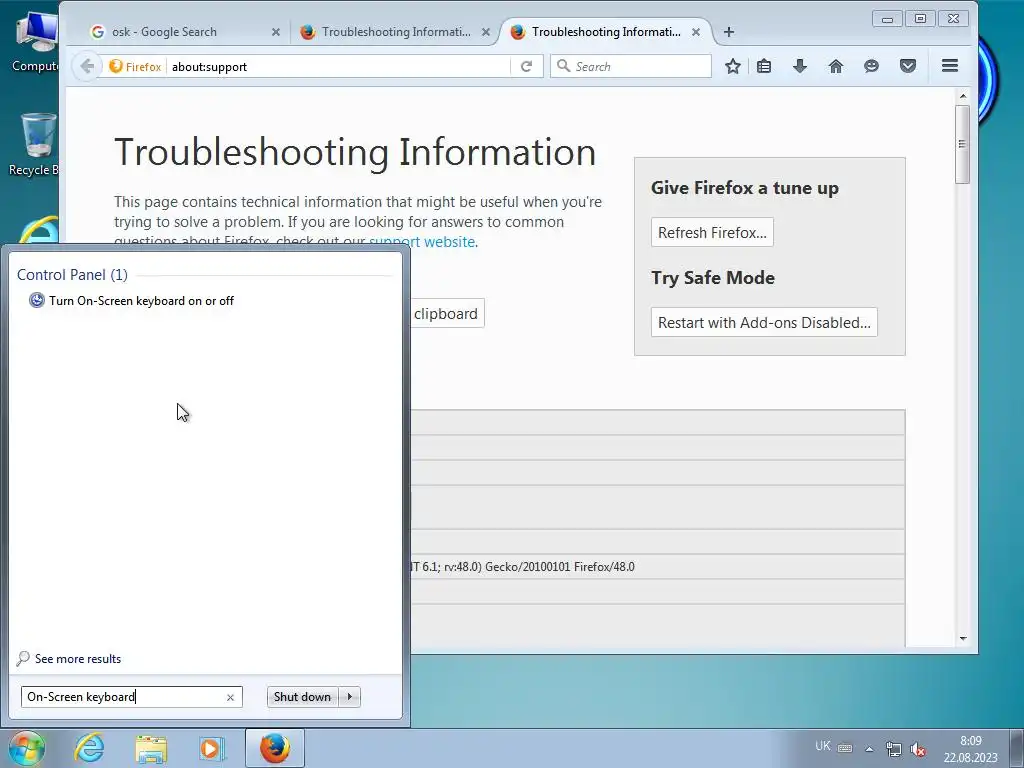Open Windows Media Player from taskbar

[212, 748]
